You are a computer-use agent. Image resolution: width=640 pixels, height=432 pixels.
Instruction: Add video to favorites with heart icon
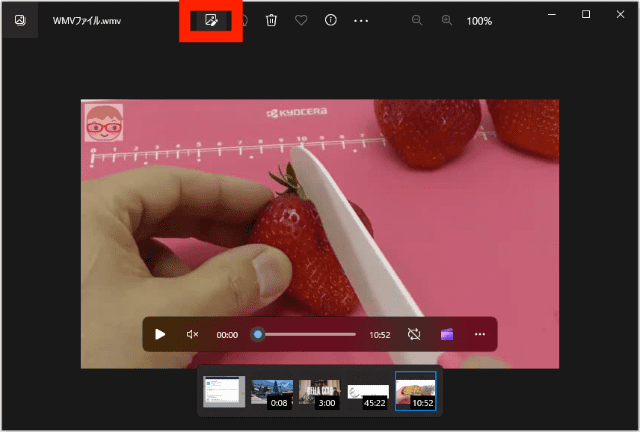pyautogui.click(x=301, y=20)
